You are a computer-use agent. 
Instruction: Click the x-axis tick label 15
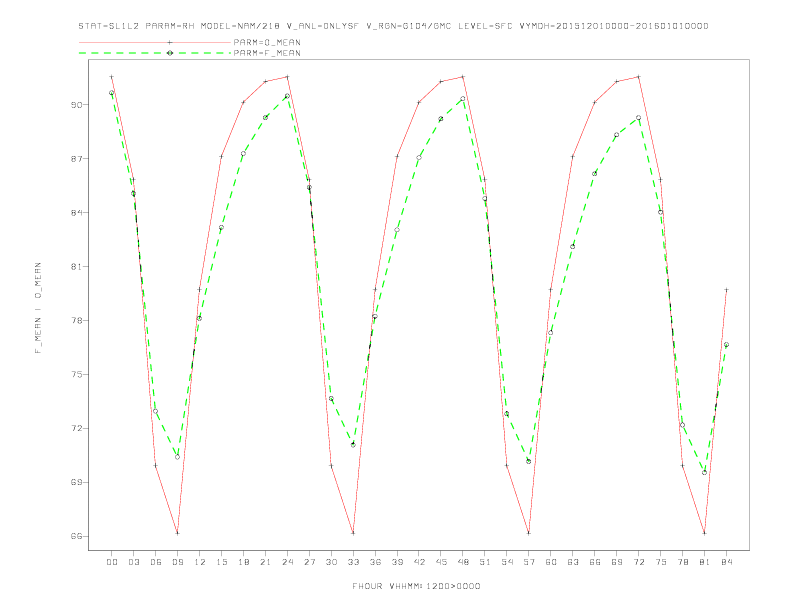tap(221, 562)
